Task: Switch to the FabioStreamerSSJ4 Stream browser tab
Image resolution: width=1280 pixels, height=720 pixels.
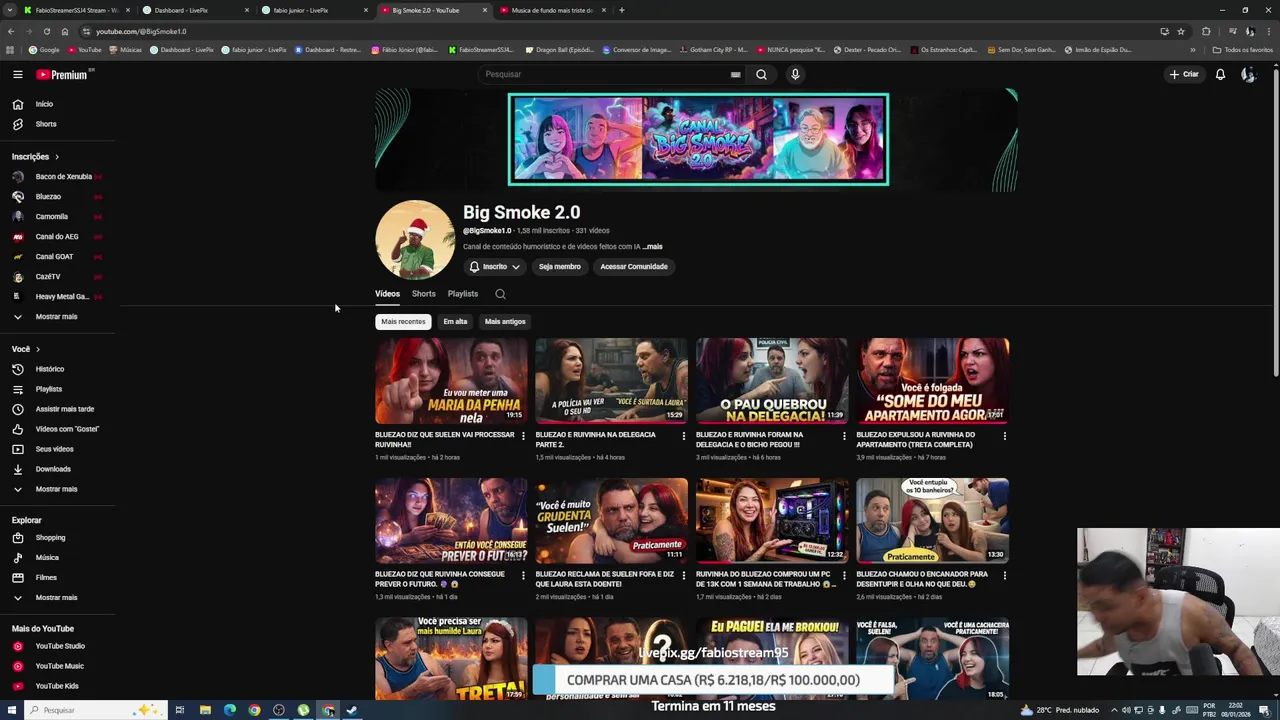Action: pos(75,10)
